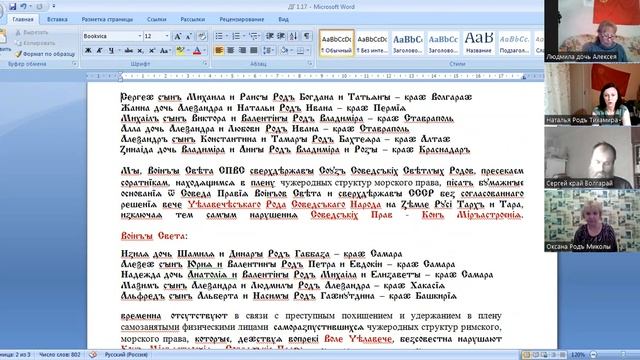Change language Русский (Россия) in status bar
Viewport: 640px width, 360px height.
point(126,355)
